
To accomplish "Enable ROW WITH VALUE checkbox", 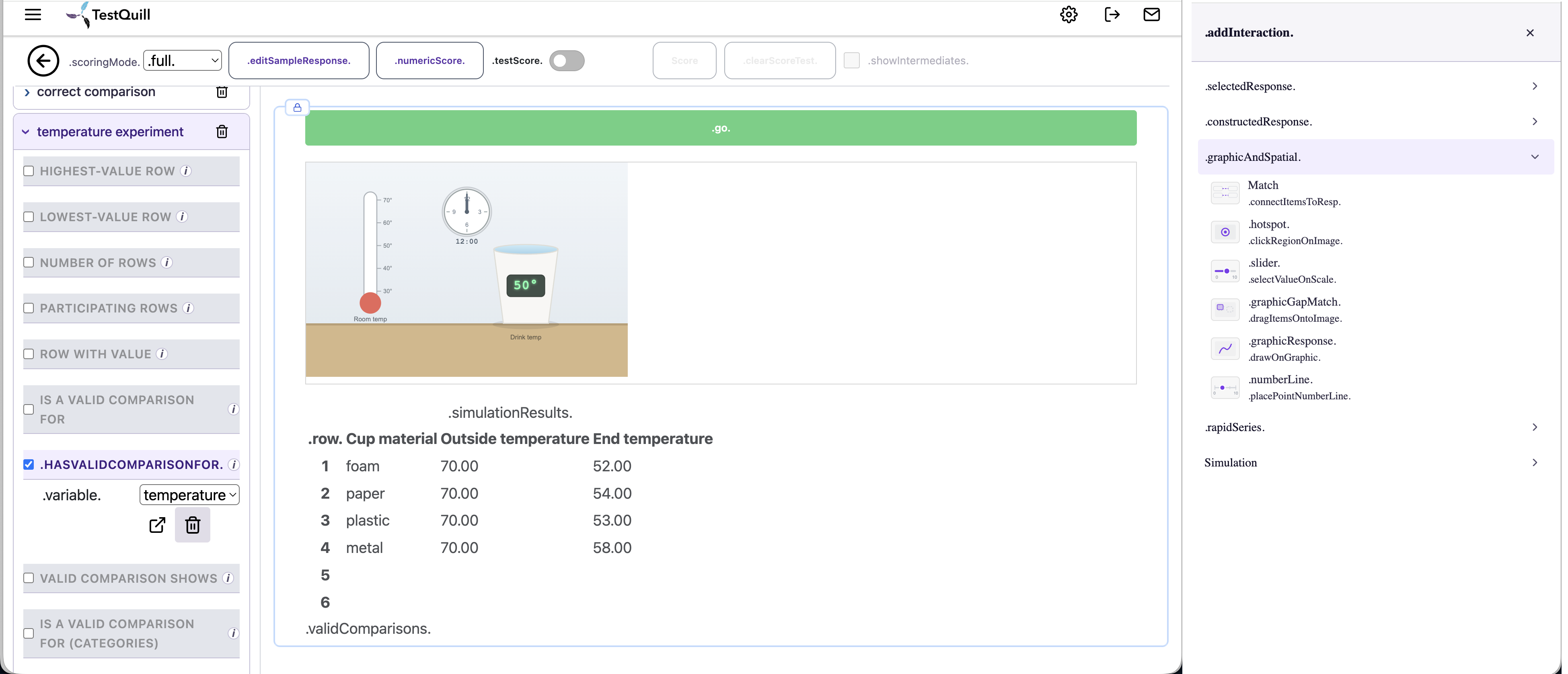I will pos(29,354).
